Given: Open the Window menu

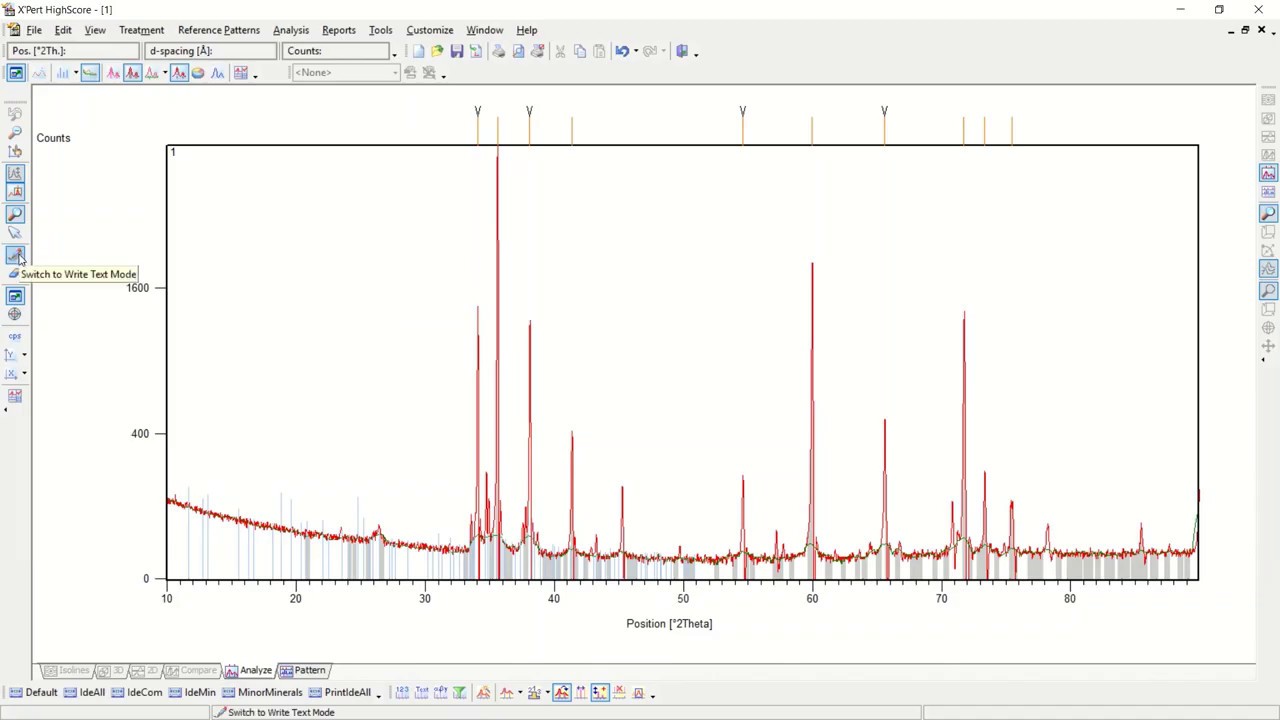Looking at the screenshot, I should (x=484, y=30).
